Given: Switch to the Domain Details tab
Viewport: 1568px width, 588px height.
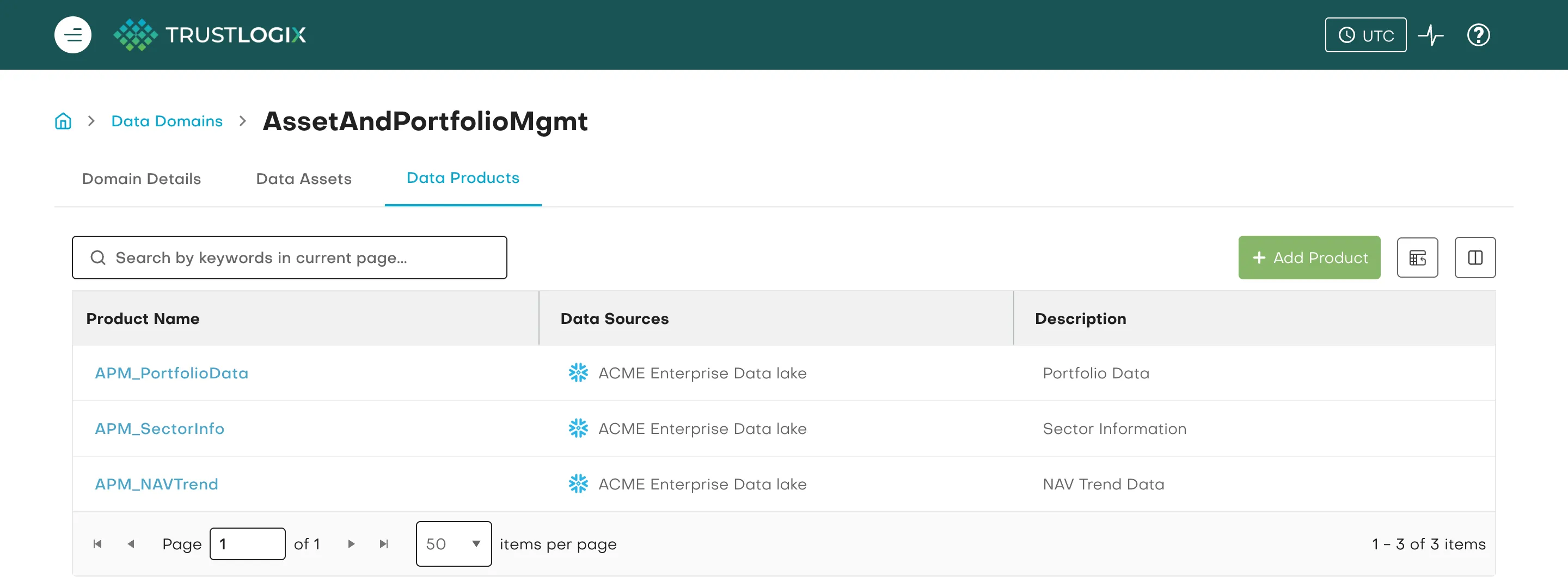Looking at the screenshot, I should 141,179.
